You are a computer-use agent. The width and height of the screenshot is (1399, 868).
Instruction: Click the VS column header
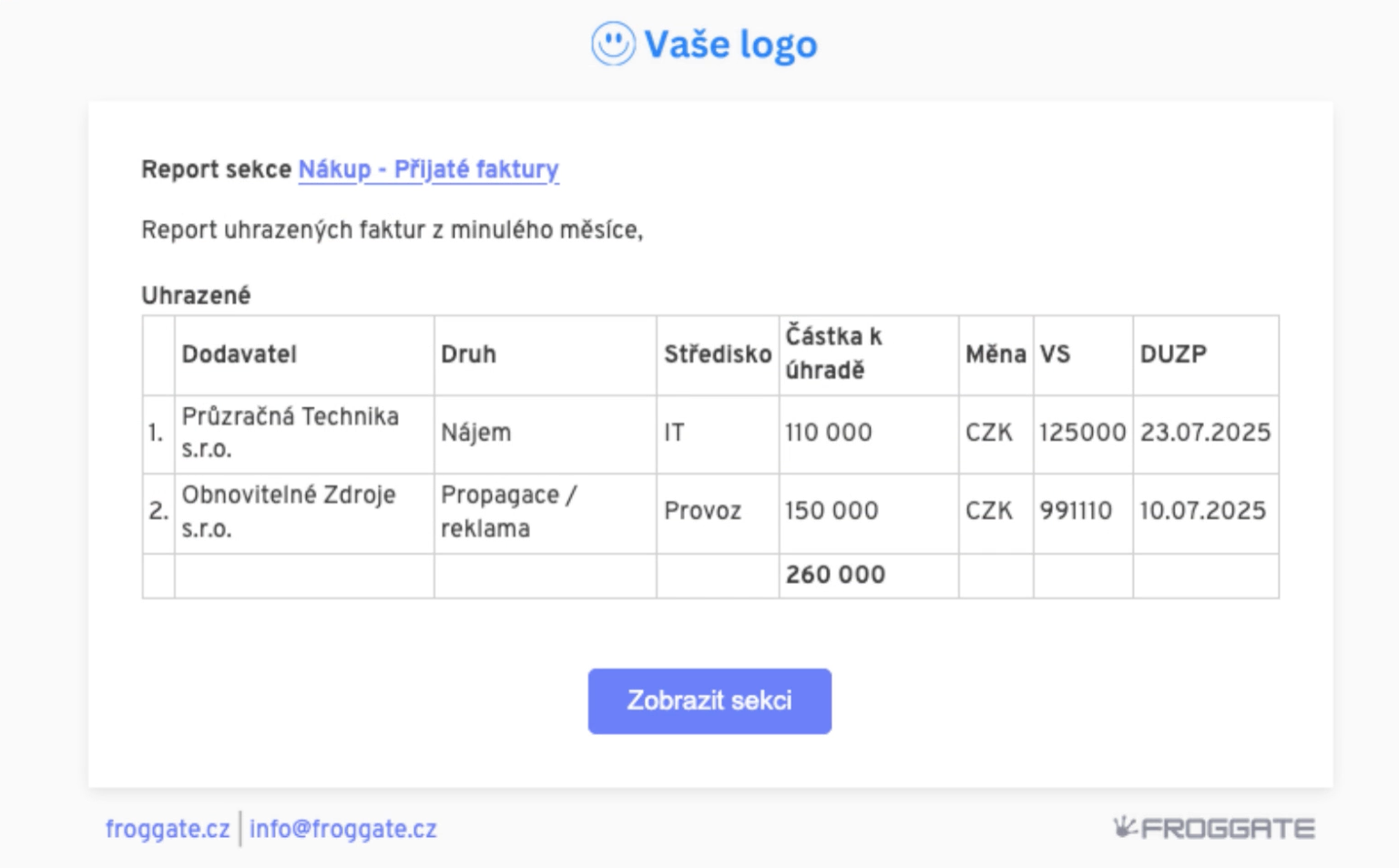(x=1056, y=354)
